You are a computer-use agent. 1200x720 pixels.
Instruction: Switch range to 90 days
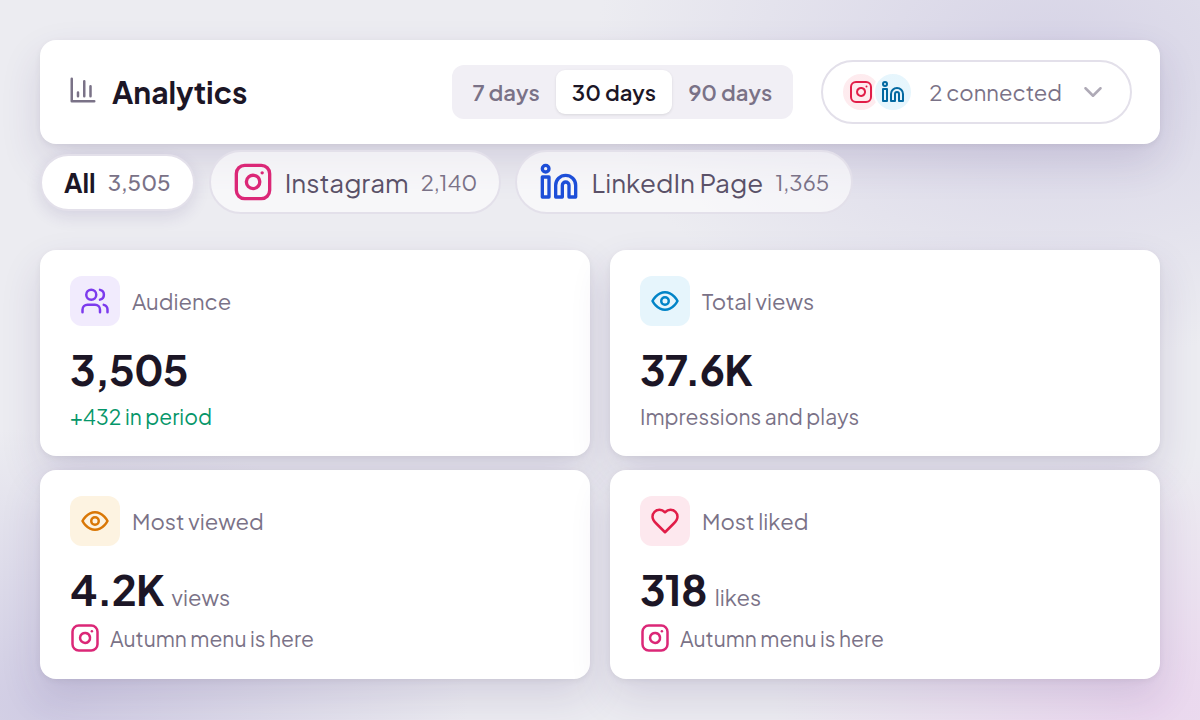coord(730,93)
